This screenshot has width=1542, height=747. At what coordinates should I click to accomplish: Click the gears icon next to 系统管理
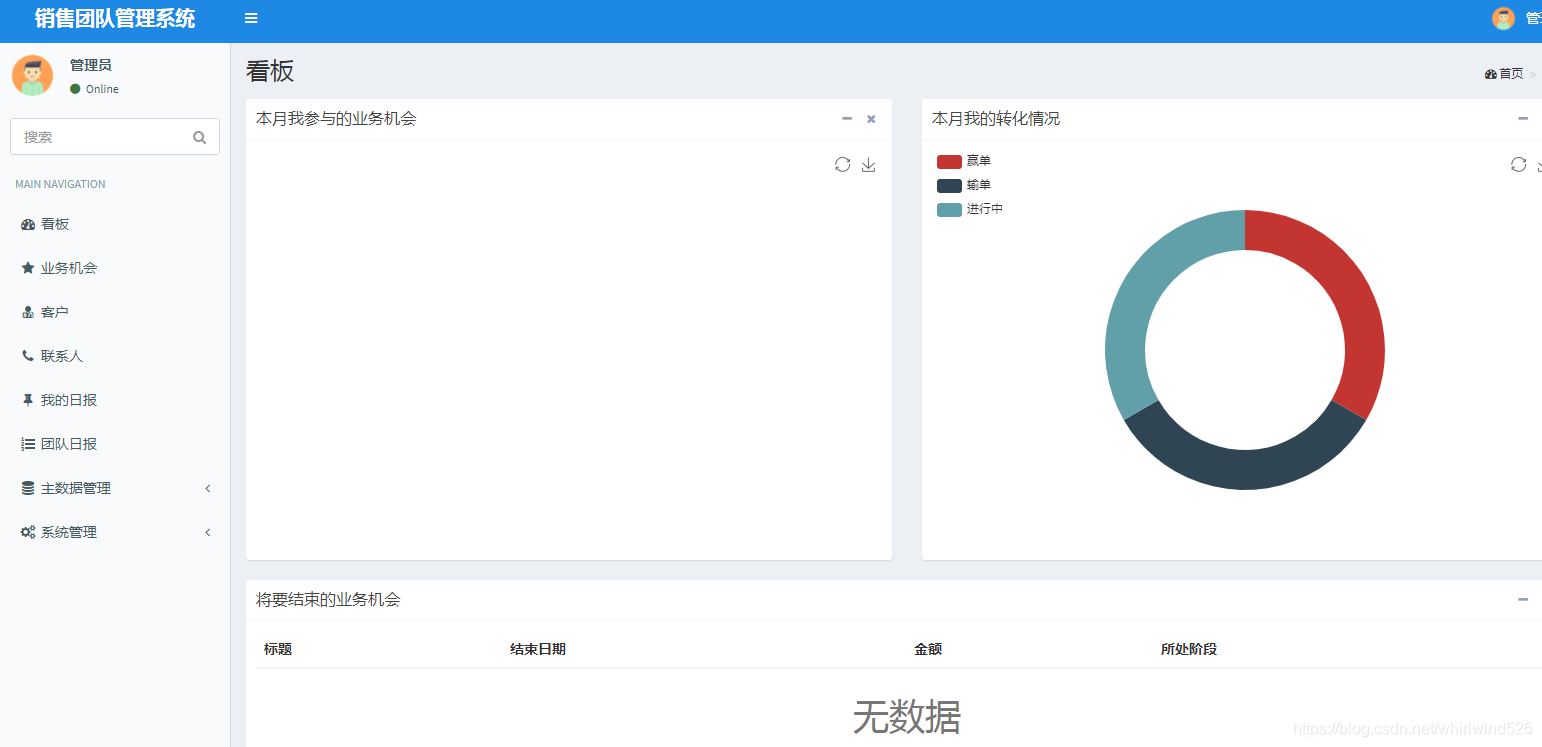[28, 532]
